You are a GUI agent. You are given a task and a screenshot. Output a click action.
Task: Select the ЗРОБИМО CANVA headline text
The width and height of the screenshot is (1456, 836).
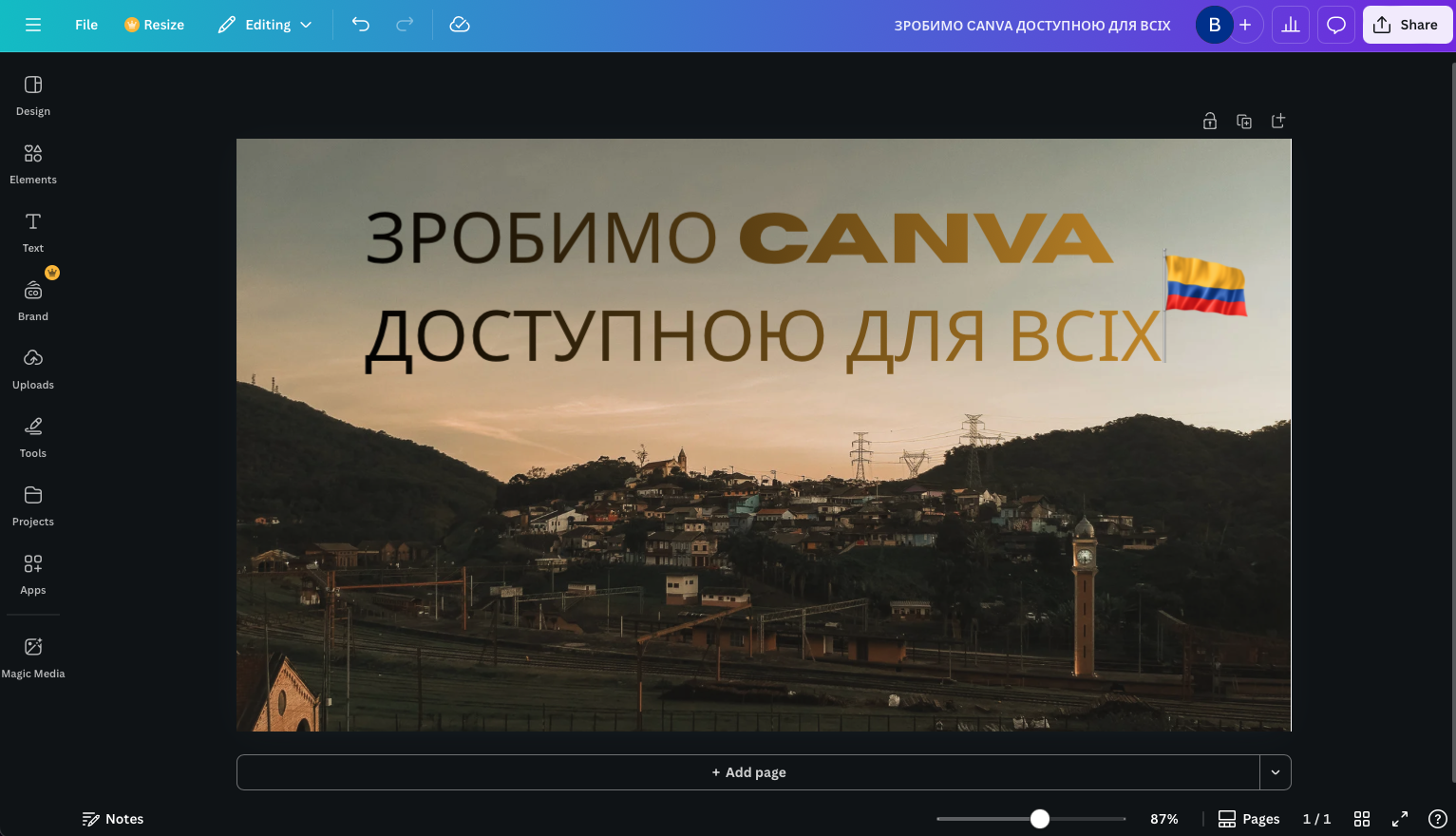(x=739, y=237)
